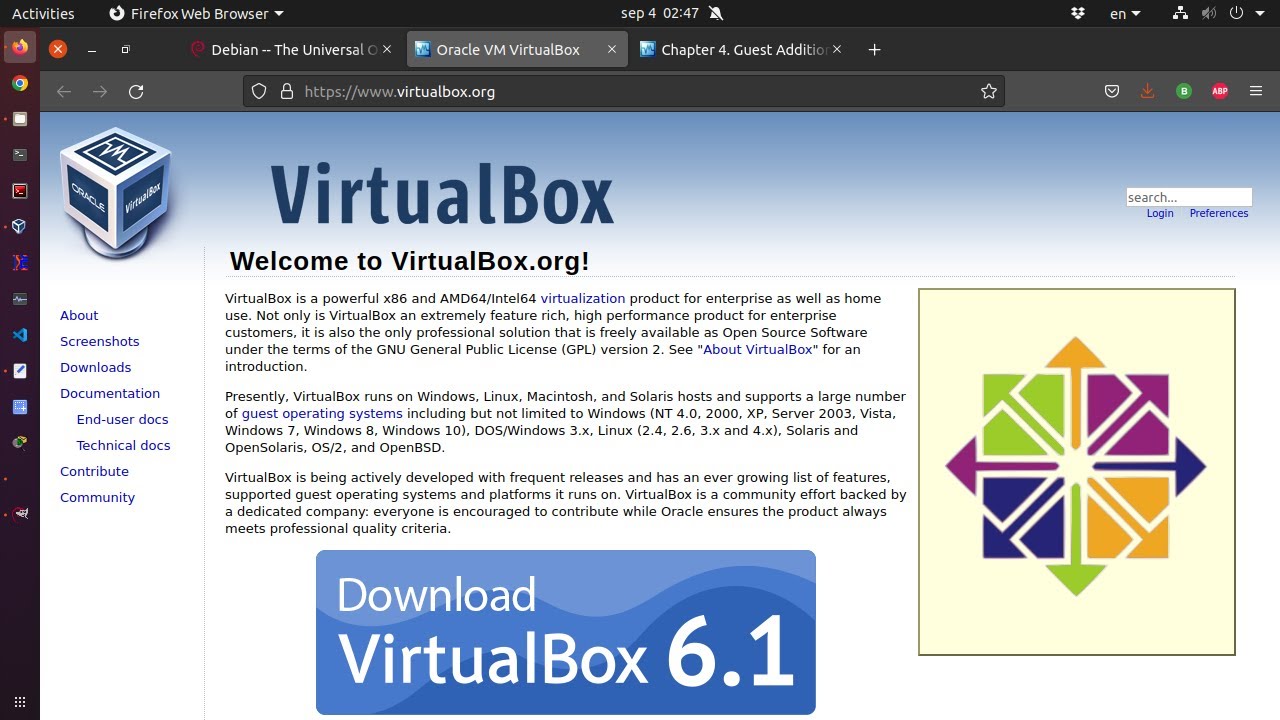This screenshot has width=1280, height=720.
Task: Open the Preferences link
Action: (1219, 213)
